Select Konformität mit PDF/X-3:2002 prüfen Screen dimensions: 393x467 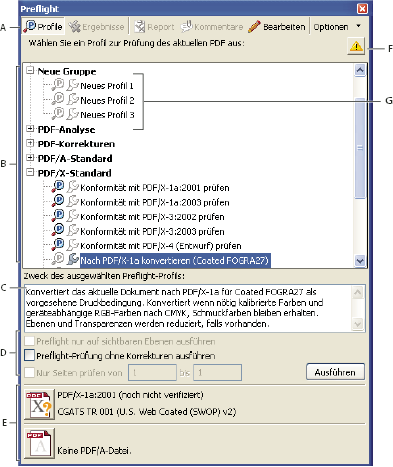coord(152,217)
